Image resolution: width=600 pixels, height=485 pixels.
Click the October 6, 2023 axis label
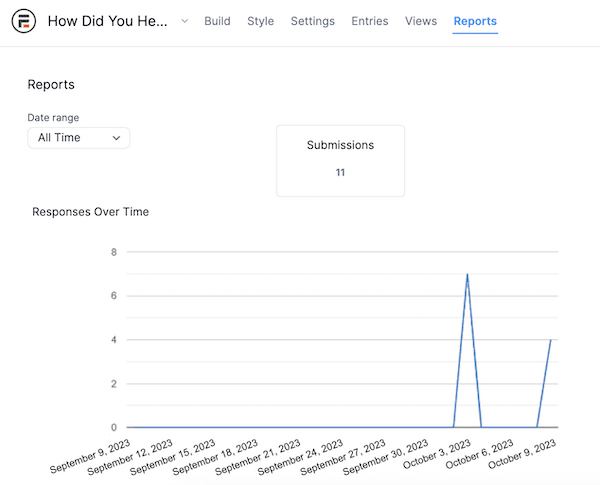[x=479, y=454]
